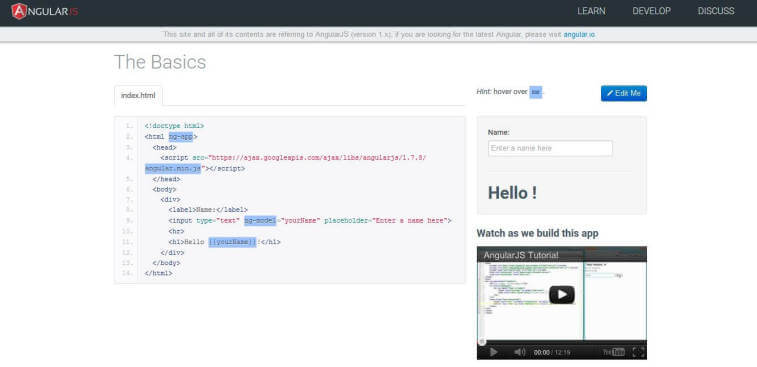Play the AngularJS Tutorial video via center button
Screen dimensions: 757x367
pyautogui.click(x=562, y=295)
